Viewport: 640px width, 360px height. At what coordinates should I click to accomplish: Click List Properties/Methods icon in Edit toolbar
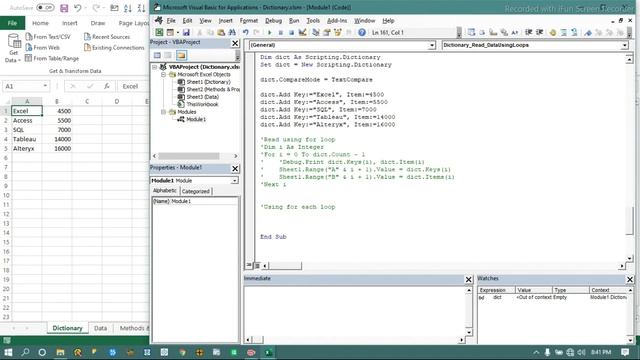pos(471,33)
